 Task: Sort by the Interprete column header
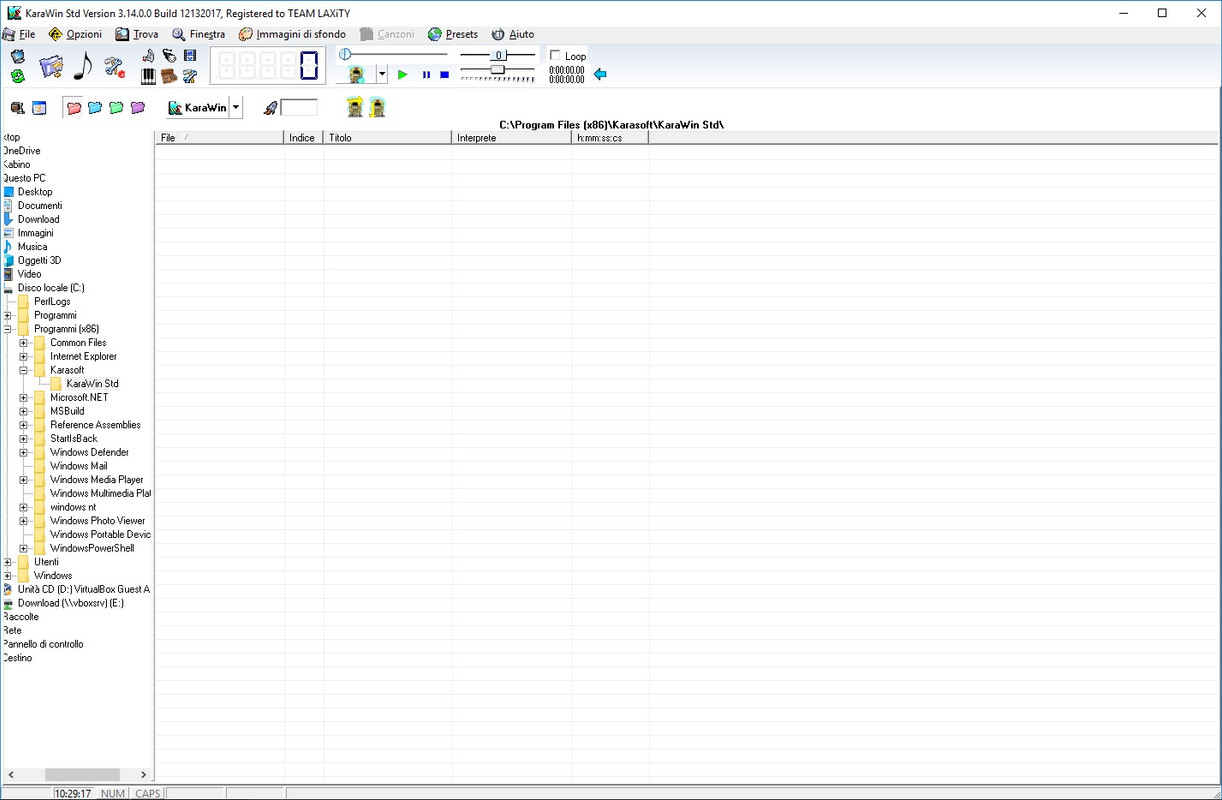(x=511, y=138)
